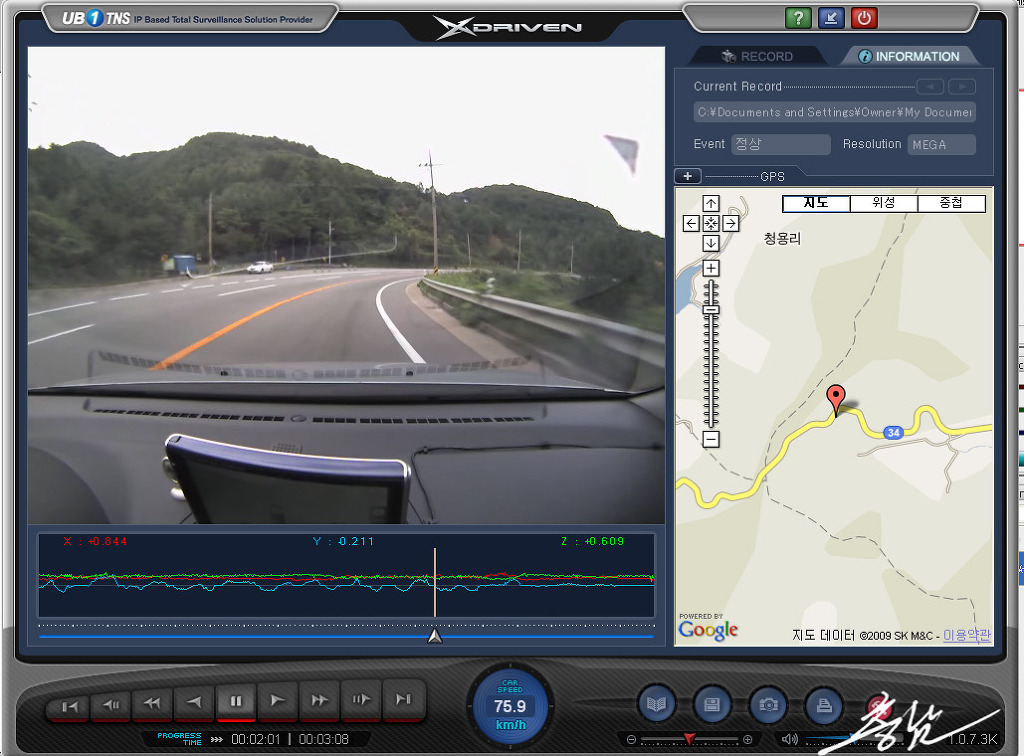This screenshot has width=1024, height=756.
Task: Click the map zoom slider handle
Action: [711, 310]
